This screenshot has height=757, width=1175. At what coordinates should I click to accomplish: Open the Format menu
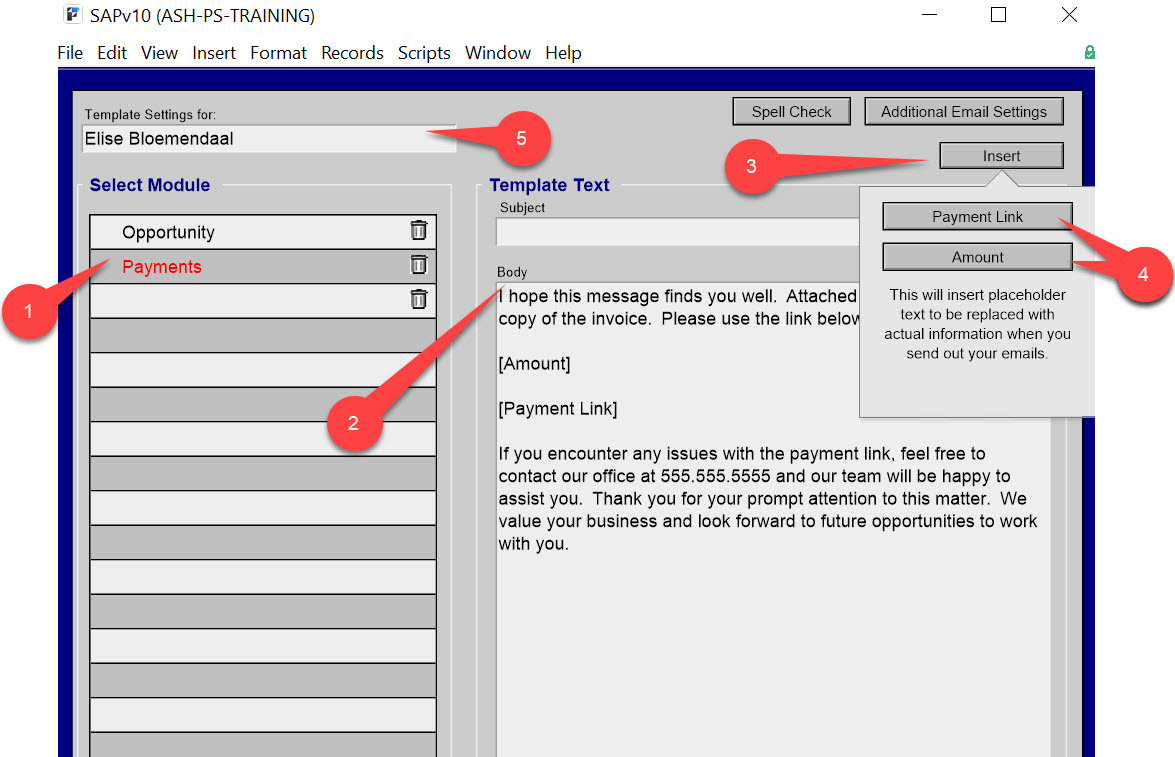[278, 53]
